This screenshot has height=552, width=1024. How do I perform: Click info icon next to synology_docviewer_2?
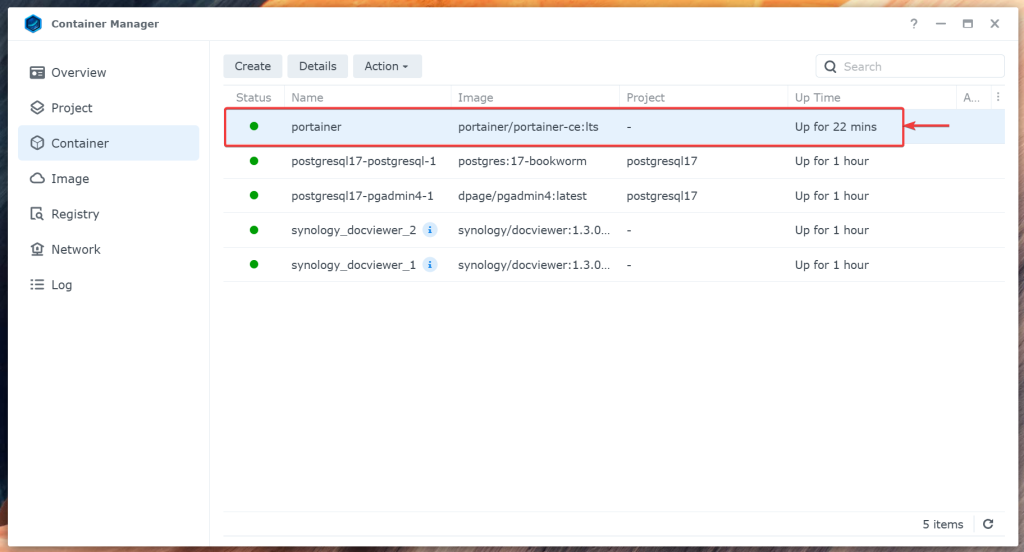coord(430,230)
